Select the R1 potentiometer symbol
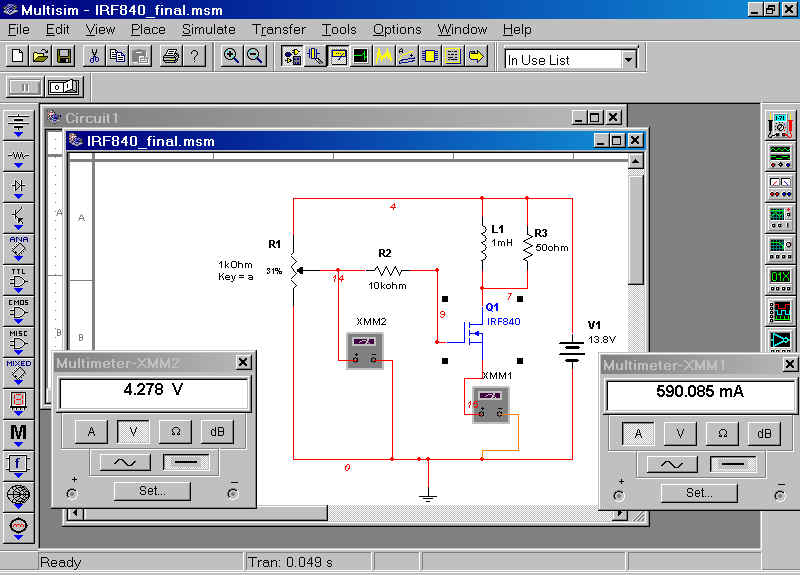Screen dimensions: 800x575 coord(295,270)
